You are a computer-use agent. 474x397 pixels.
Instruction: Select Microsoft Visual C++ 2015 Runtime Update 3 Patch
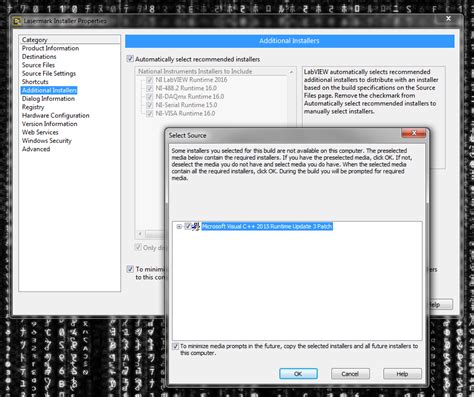click(267, 227)
